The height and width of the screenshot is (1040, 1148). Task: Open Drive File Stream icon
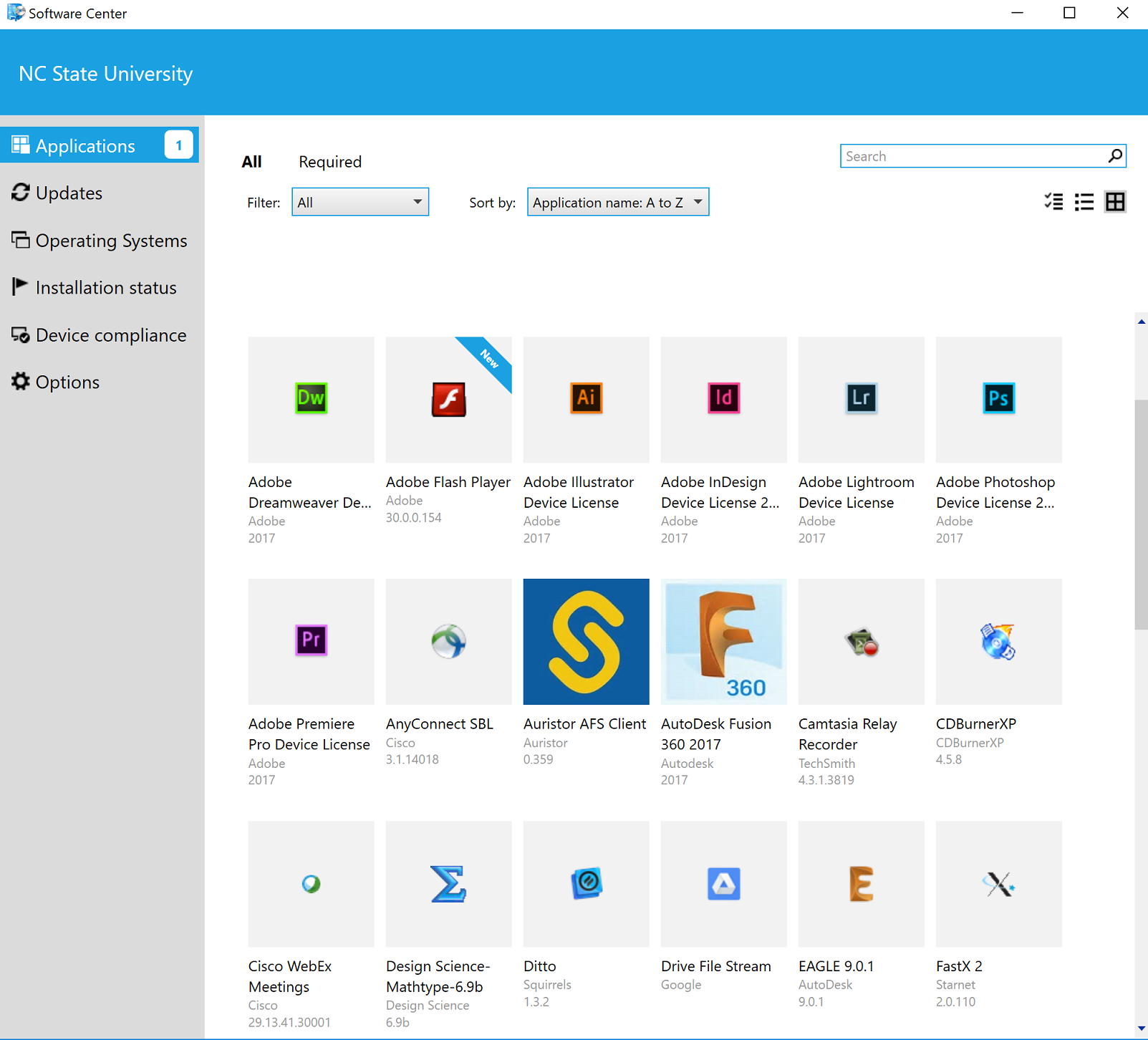click(x=723, y=883)
